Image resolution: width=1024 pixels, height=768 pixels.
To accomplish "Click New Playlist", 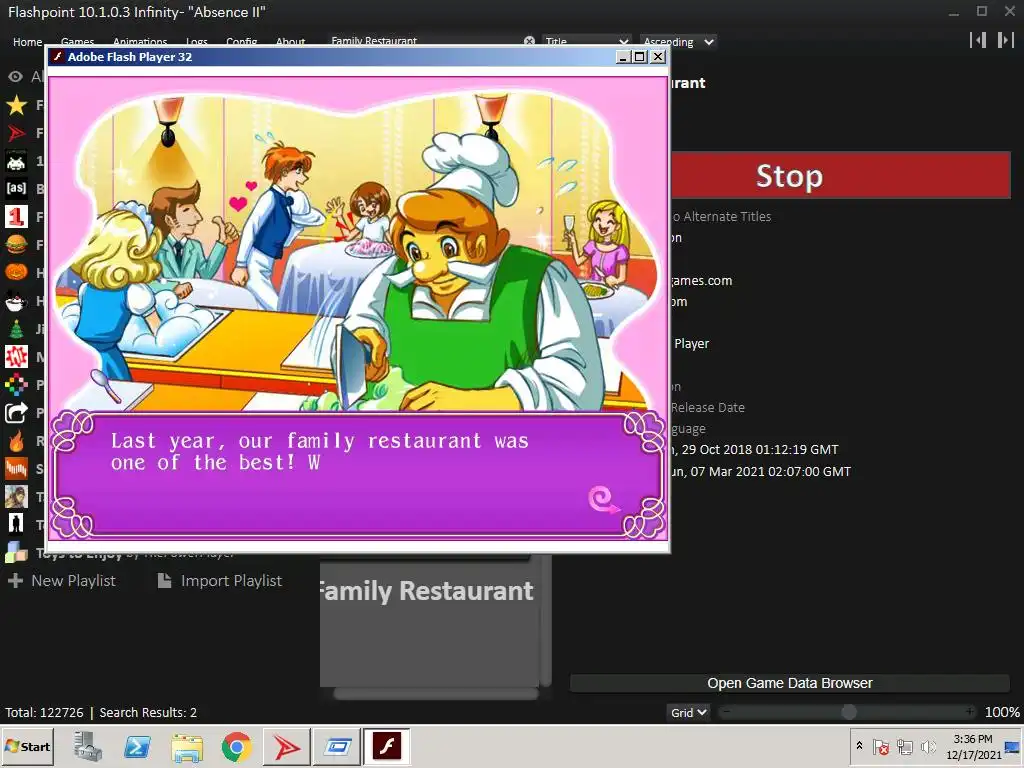I will point(73,581).
